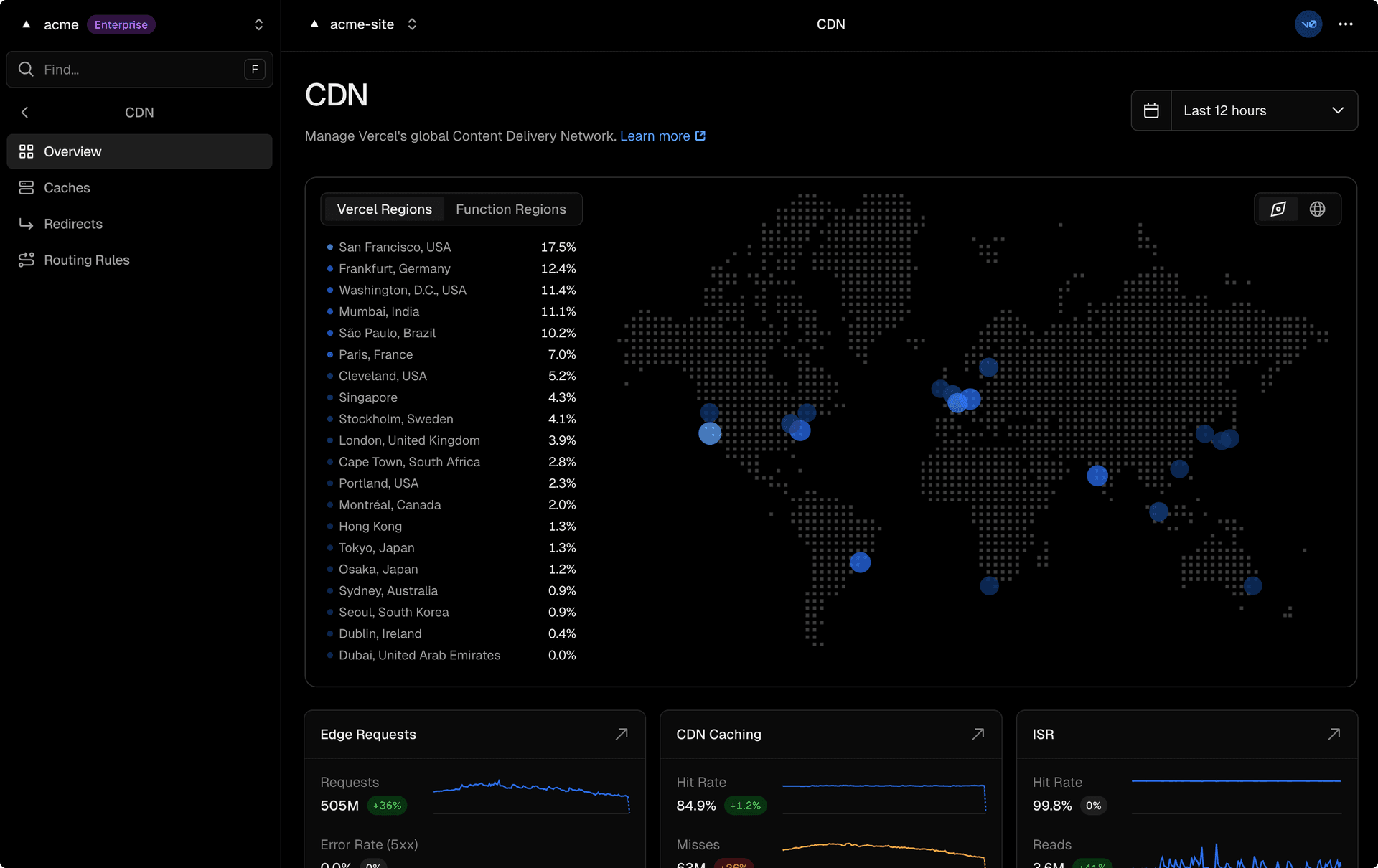Screen dimensions: 1378x868
Task: Click the São Paulo map marker
Action: [860, 562]
